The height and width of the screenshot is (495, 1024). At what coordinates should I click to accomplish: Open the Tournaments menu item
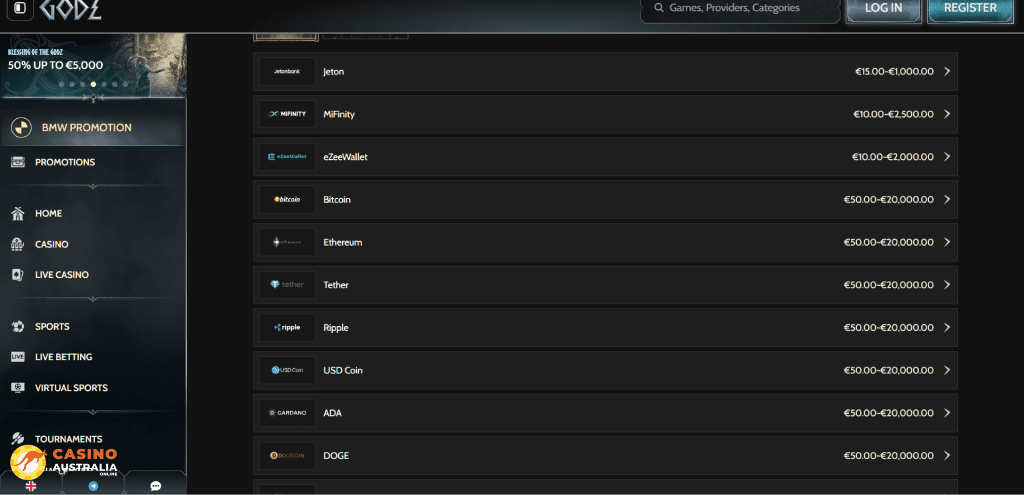(69, 439)
